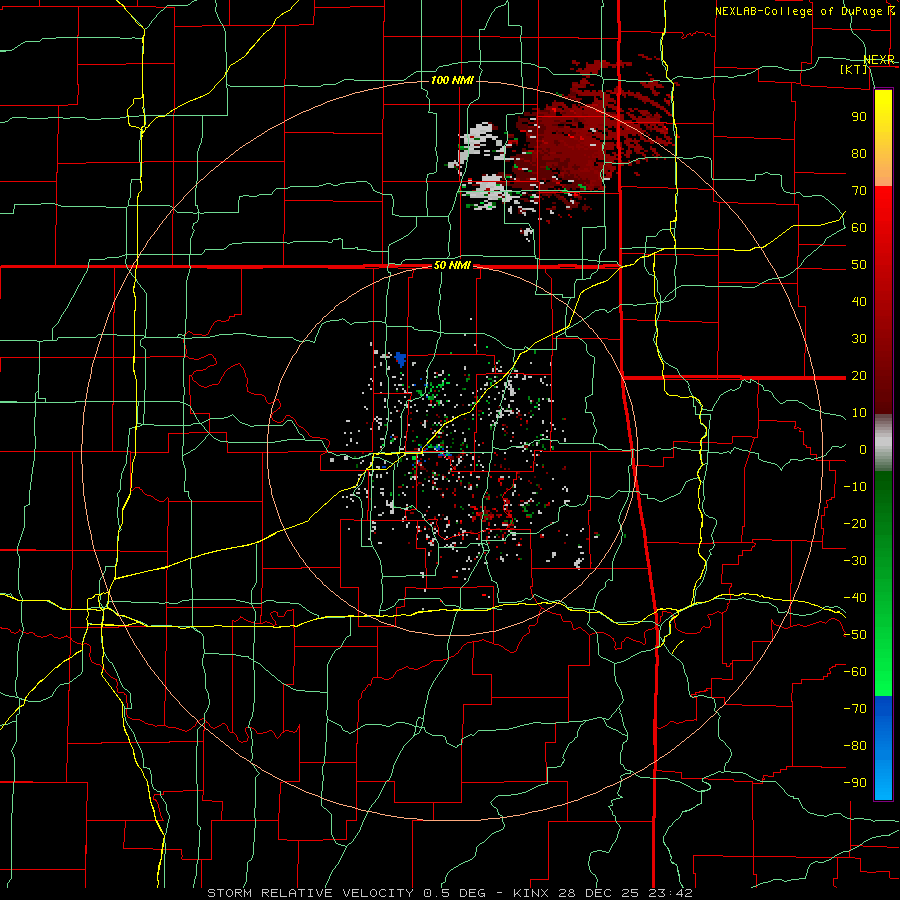900x900 pixels.
Task: Click the KT units label above color scale
Action: pos(854,70)
